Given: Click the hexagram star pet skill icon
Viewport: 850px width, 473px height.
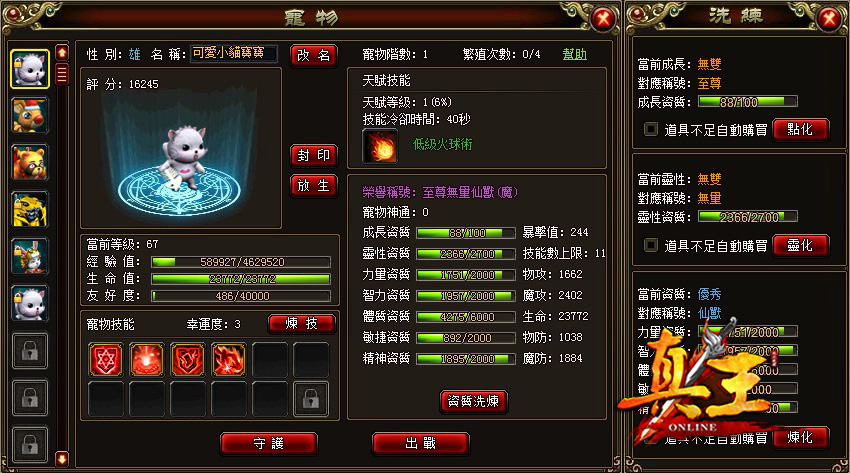Looking at the screenshot, I should coord(106,359).
